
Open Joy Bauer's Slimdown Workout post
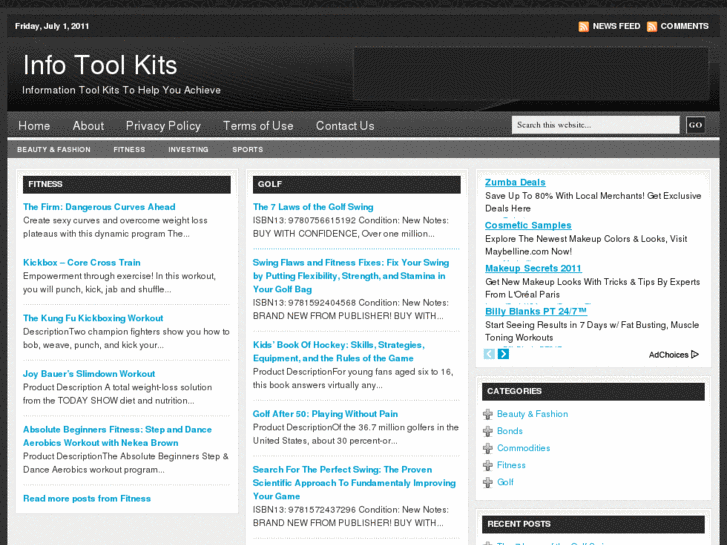(x=89, y=374)
